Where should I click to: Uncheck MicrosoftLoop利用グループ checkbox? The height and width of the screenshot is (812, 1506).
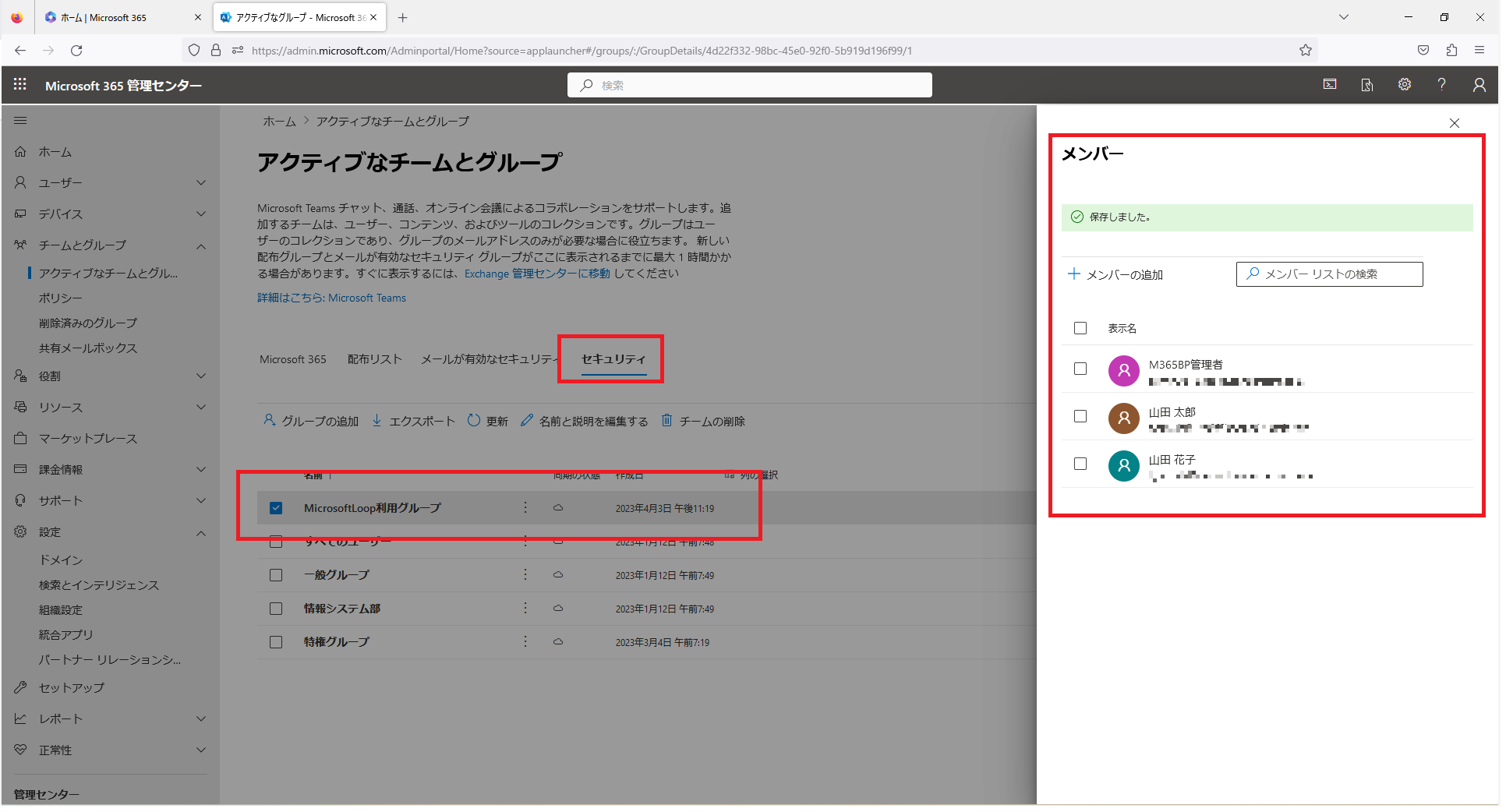276,508
